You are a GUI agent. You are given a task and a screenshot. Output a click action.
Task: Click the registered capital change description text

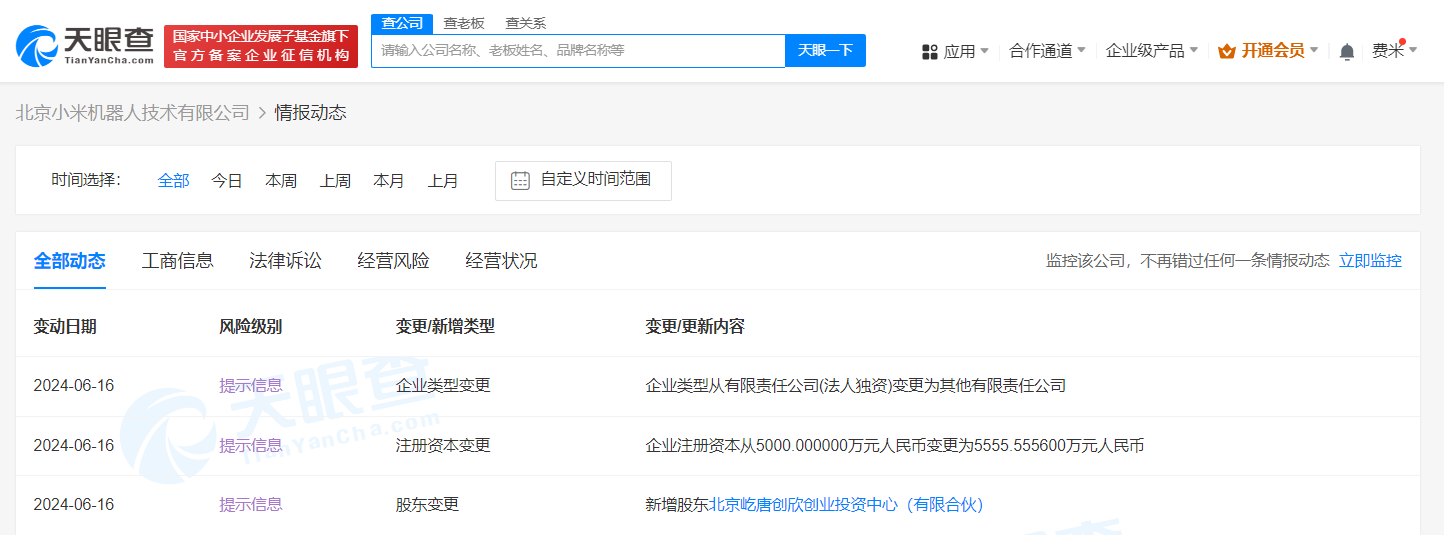click(x=895, y=446)
